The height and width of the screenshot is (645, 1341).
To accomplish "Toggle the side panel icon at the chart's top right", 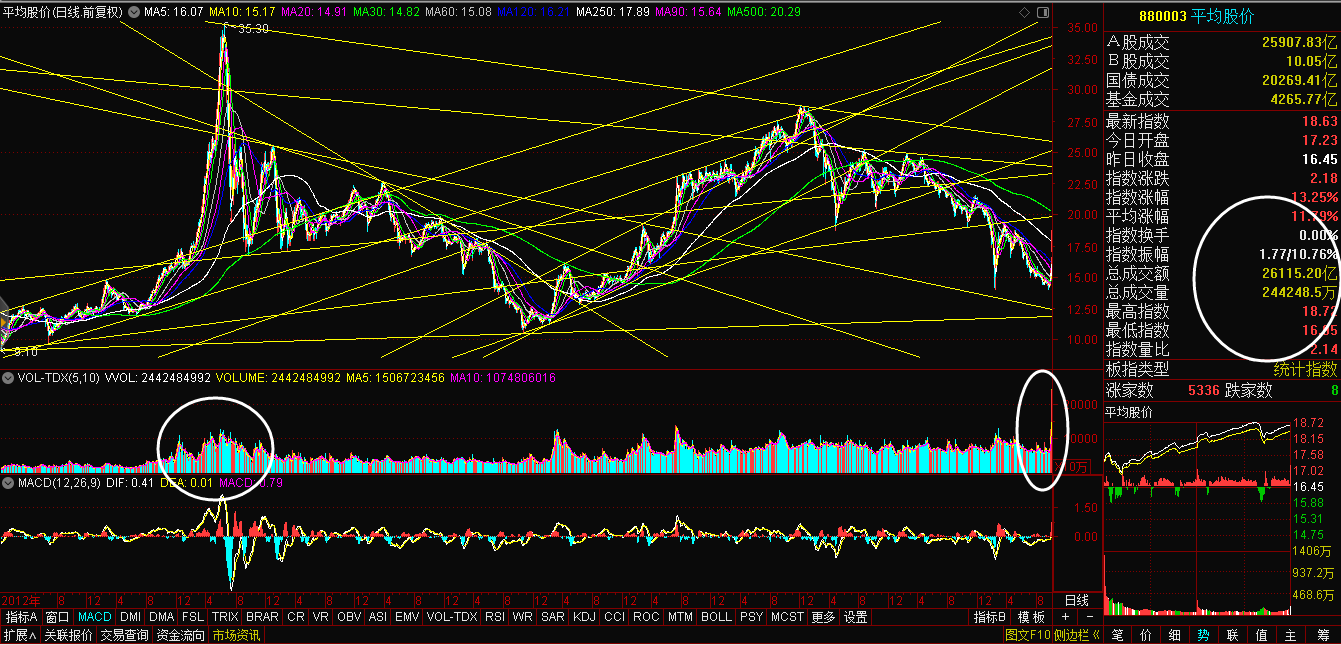I will tap(1042, 12).
